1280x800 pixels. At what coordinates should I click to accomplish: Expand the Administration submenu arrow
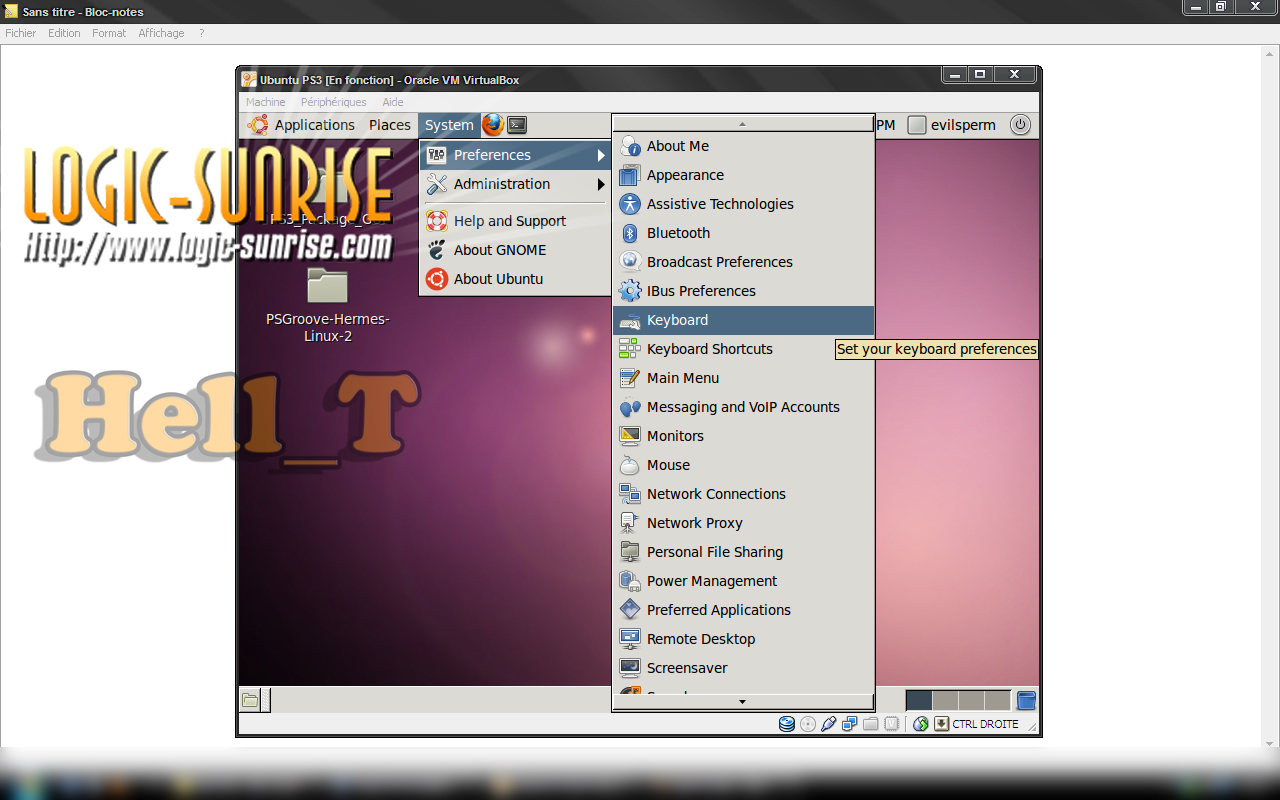point(602,184)
